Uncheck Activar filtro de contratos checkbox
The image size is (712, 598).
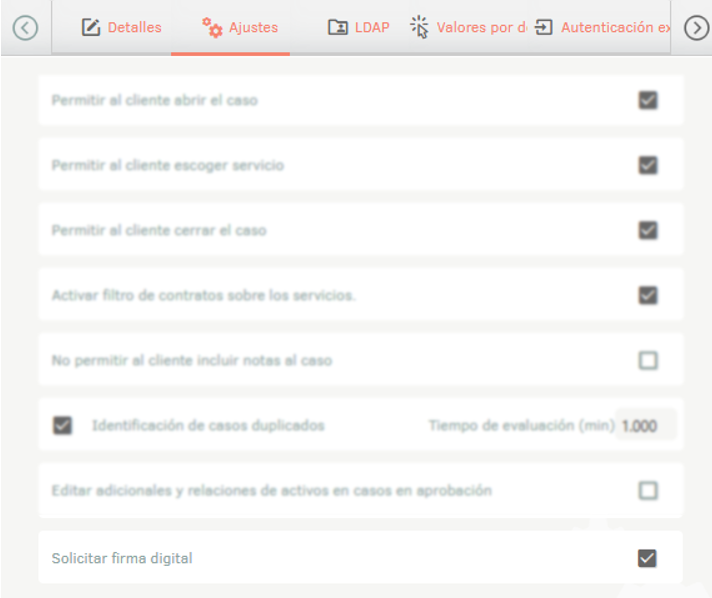648,295
